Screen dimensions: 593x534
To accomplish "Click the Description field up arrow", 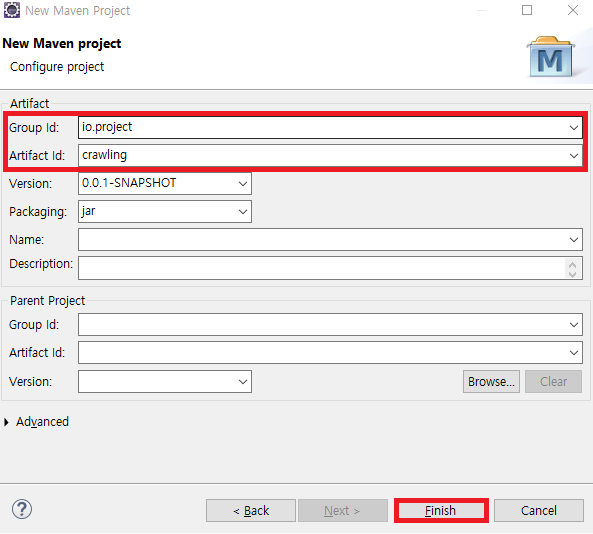I will (573, 264).
